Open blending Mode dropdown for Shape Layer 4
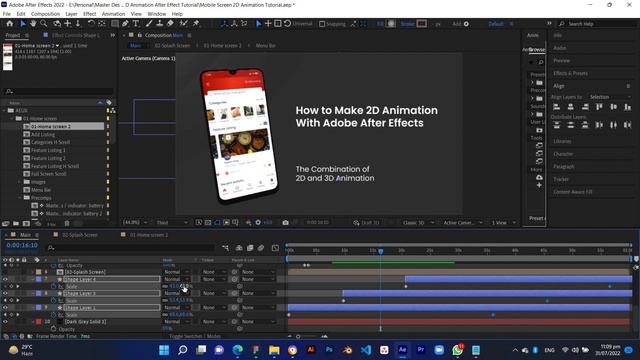The width and height of the screenshot is (640, 360). (x=176, y=280)
